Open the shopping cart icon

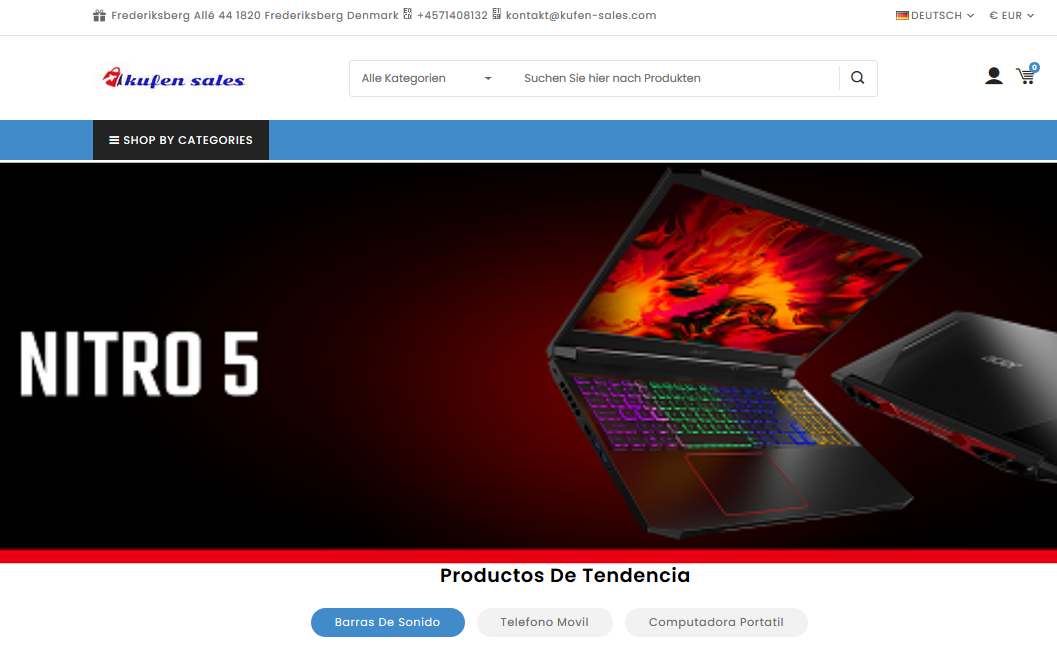pos(1025,76)
